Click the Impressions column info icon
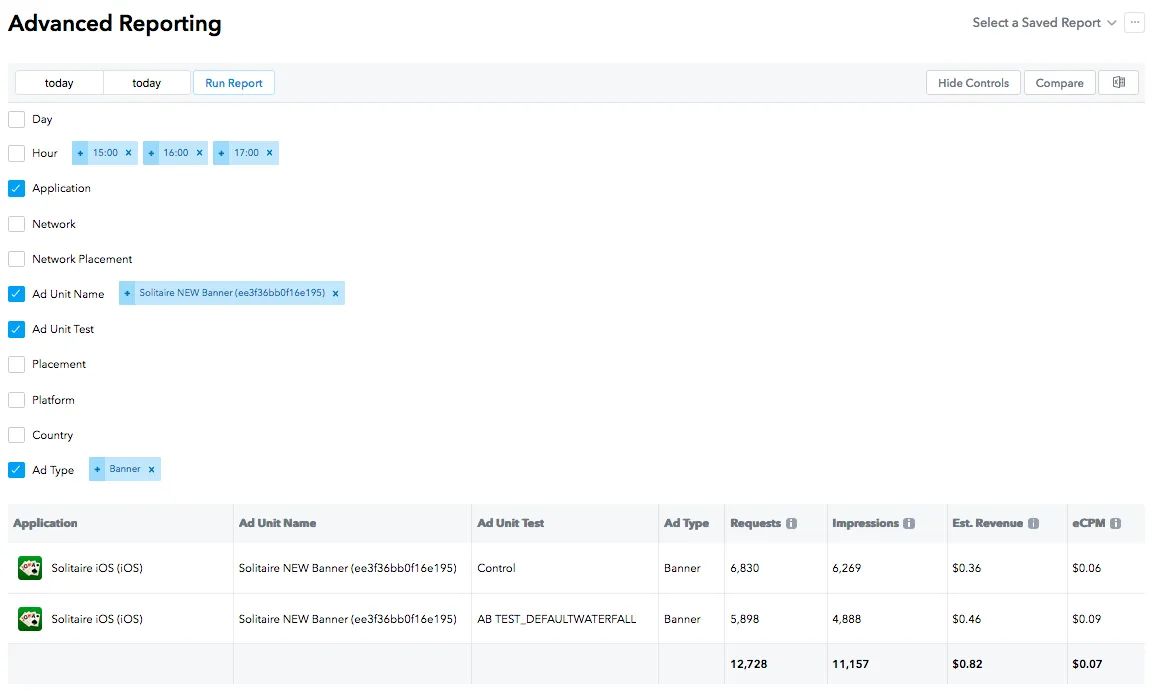This screenshot has width=1155, height=696. click(909, 523)
